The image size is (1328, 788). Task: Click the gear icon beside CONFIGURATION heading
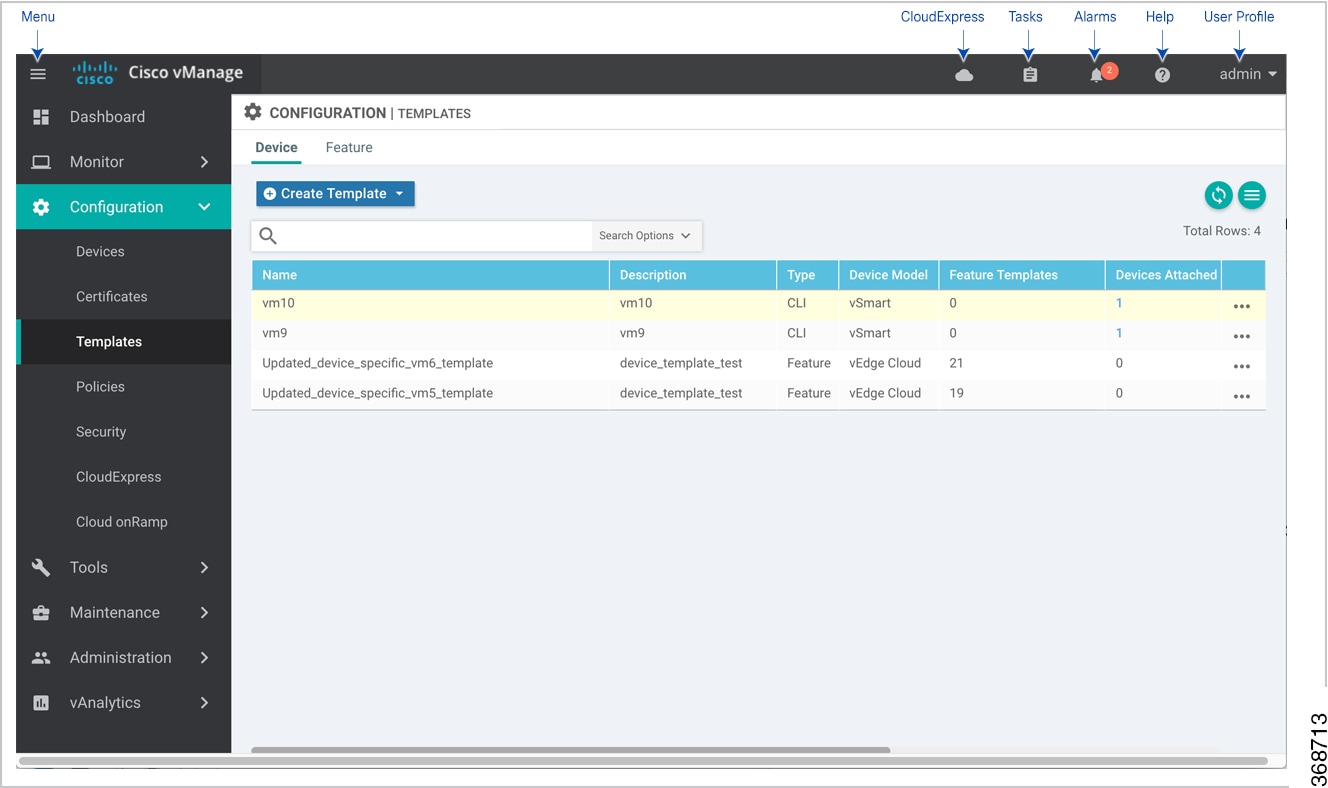point(253,112)
